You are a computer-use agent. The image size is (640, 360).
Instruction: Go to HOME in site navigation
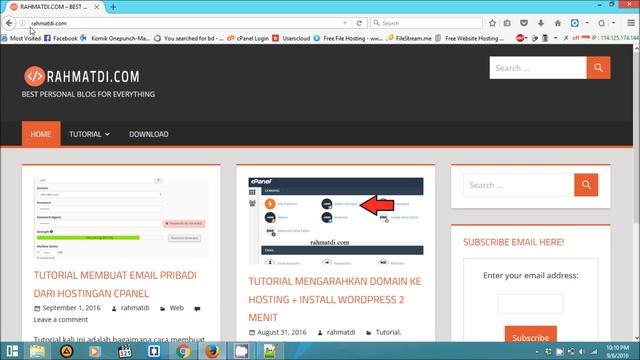[41, 134]
